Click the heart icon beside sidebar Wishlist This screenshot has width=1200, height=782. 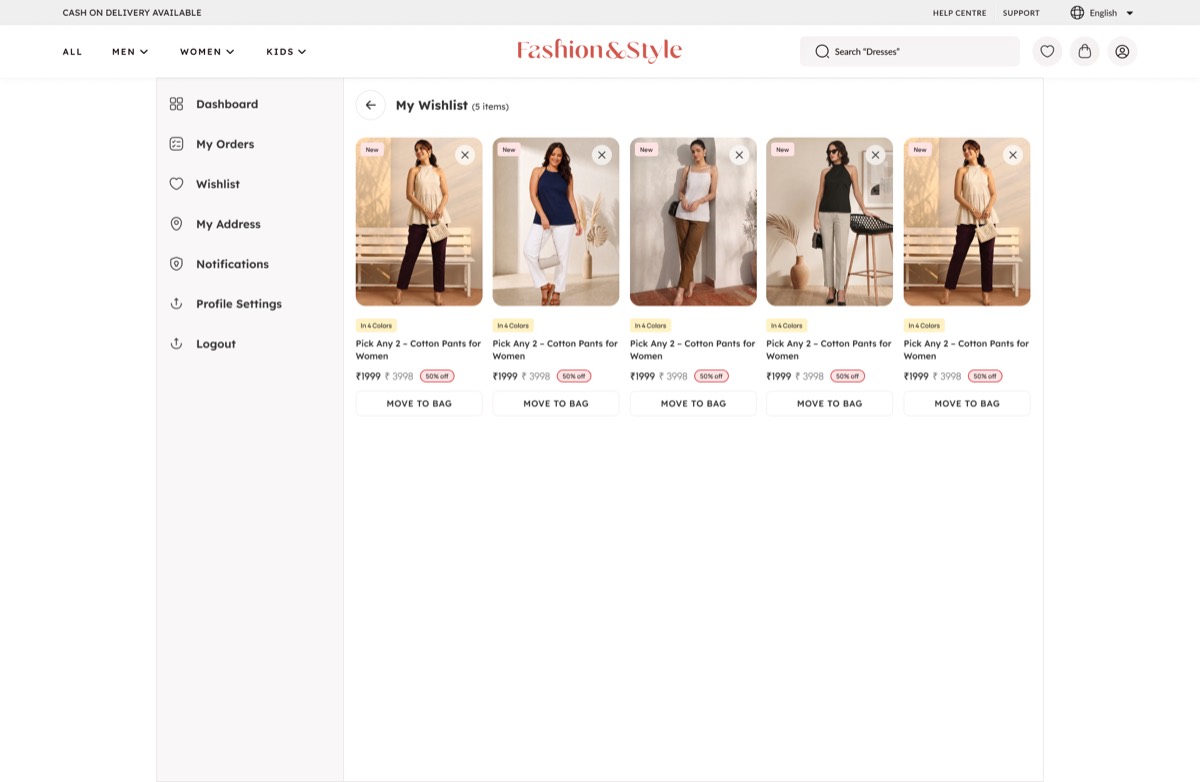(x=176, y=184)
